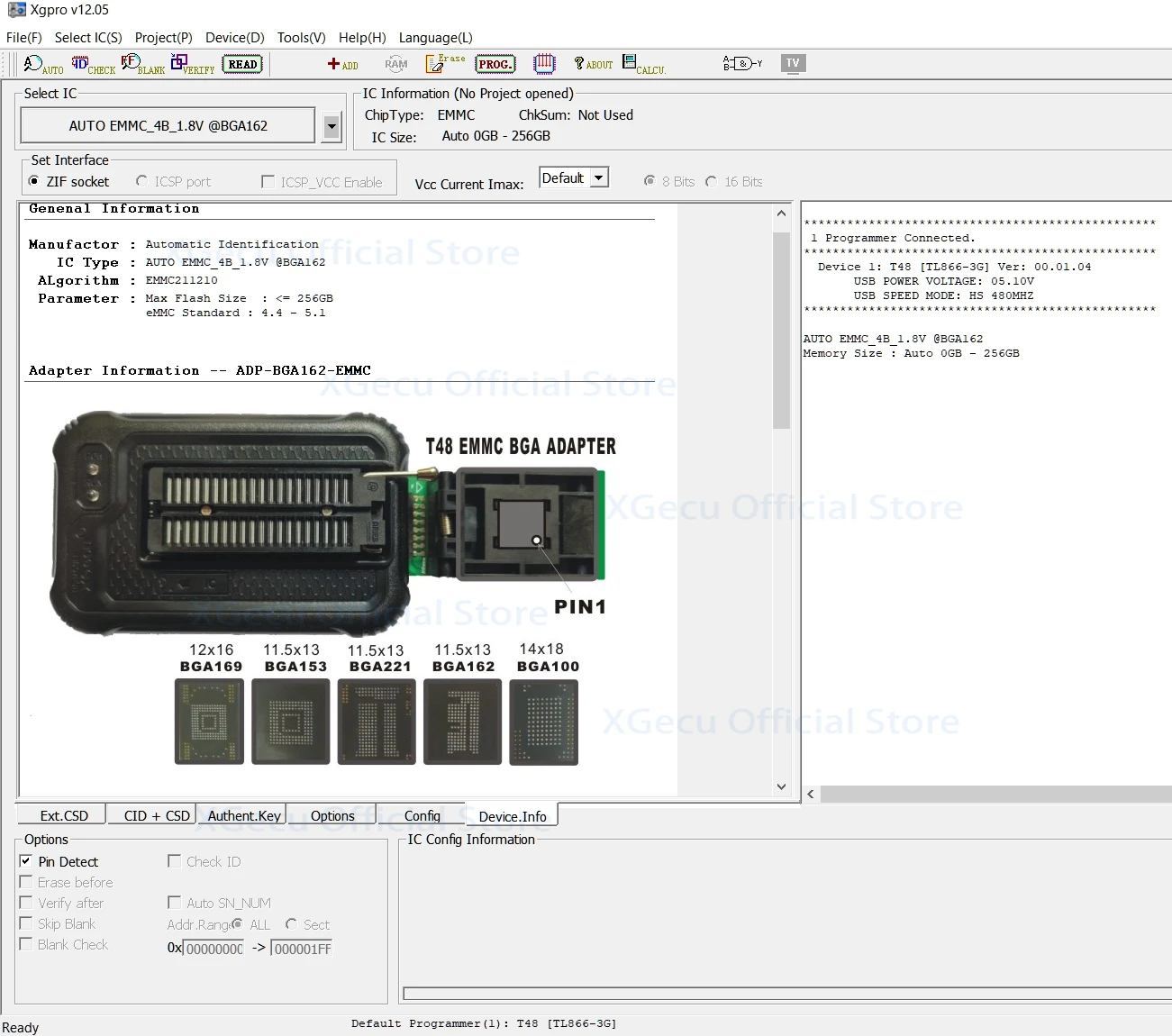
Task: Click the BGA221 chip thumbnail
Action: (377, 722)
